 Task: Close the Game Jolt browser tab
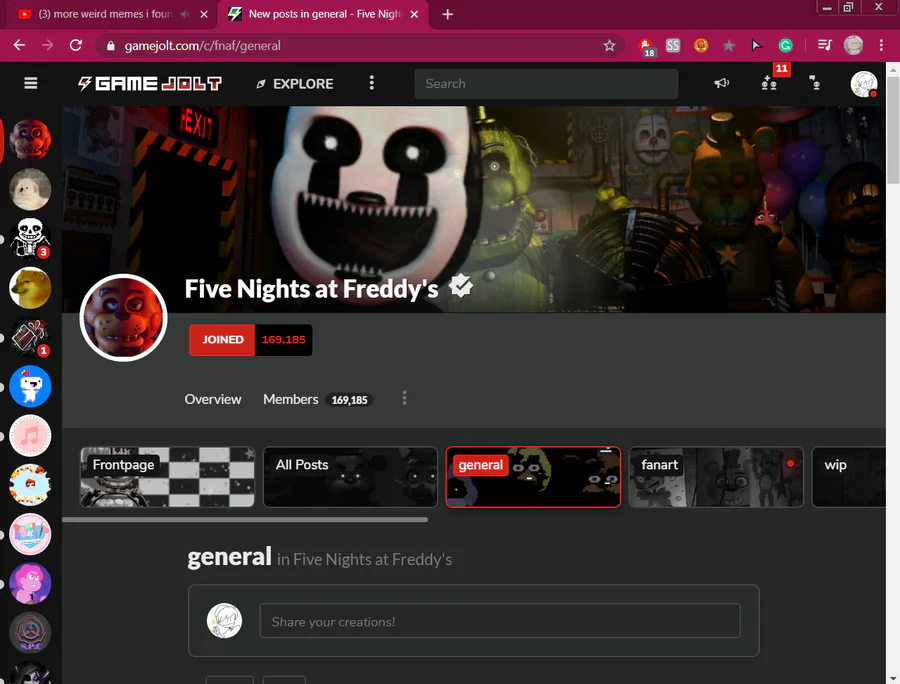click(414, 14)
